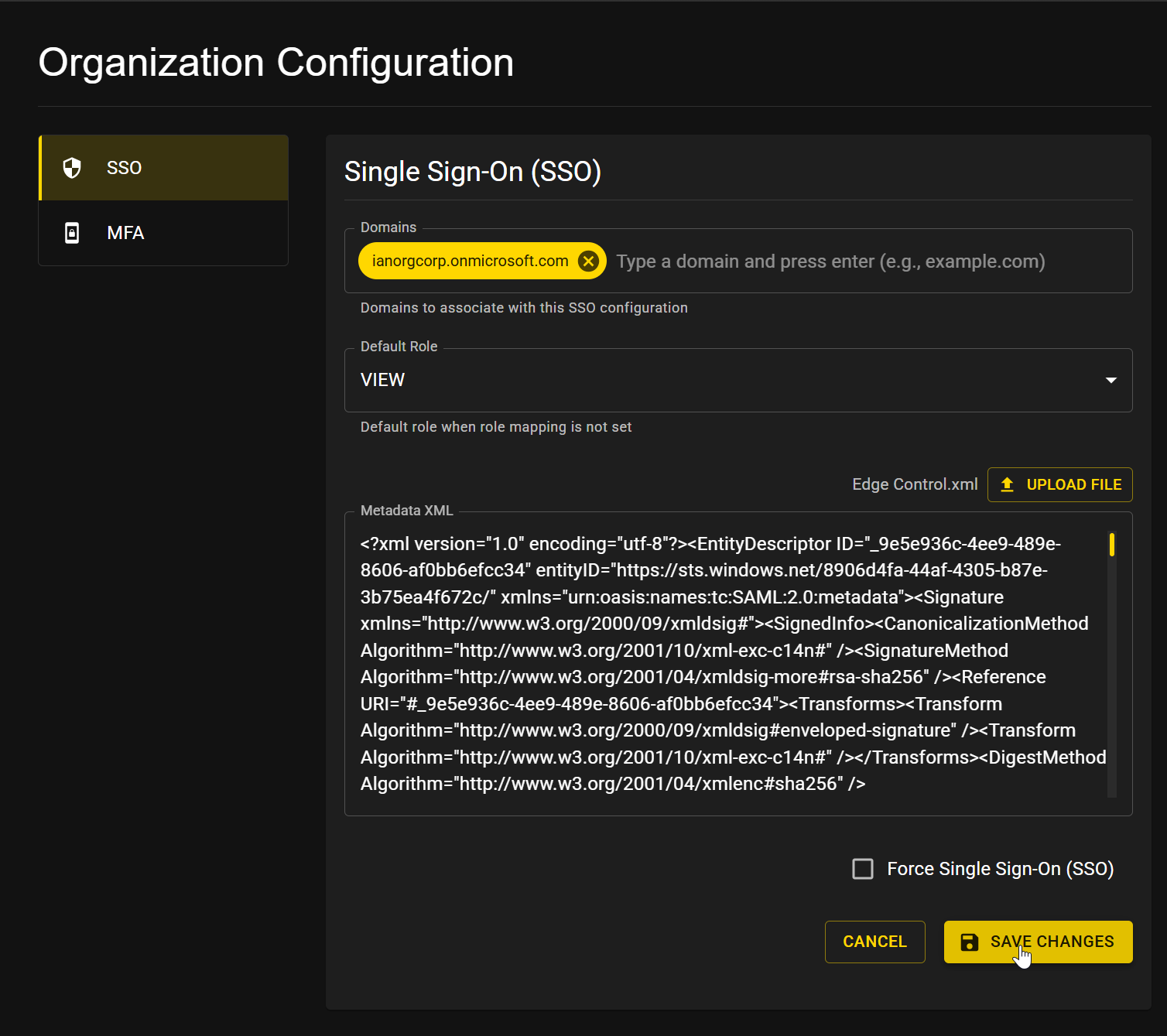Click the upload arrow icon
Viewport: 1167px width, 1036px height.
click(1007, 484)
